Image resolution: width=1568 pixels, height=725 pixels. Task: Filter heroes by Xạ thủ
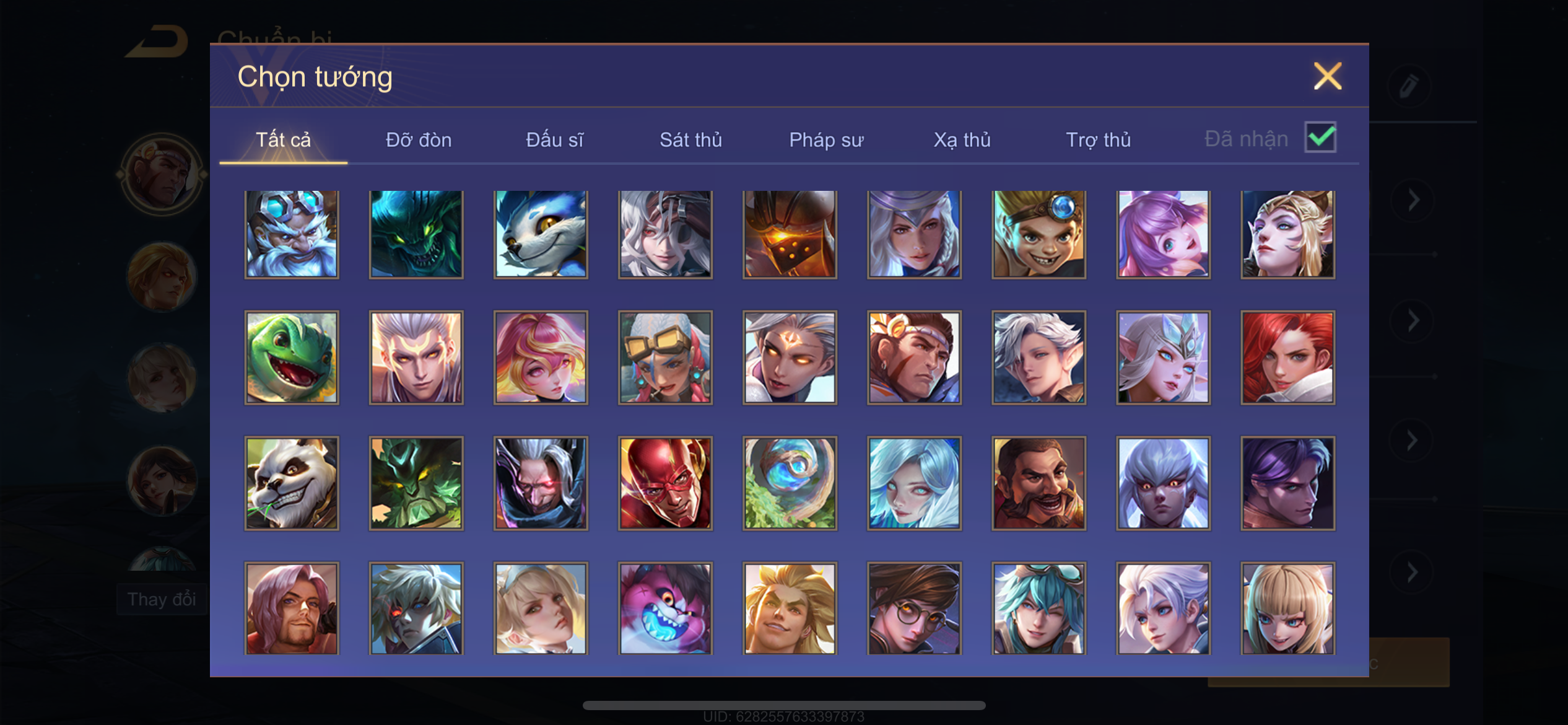click(962, 139)
